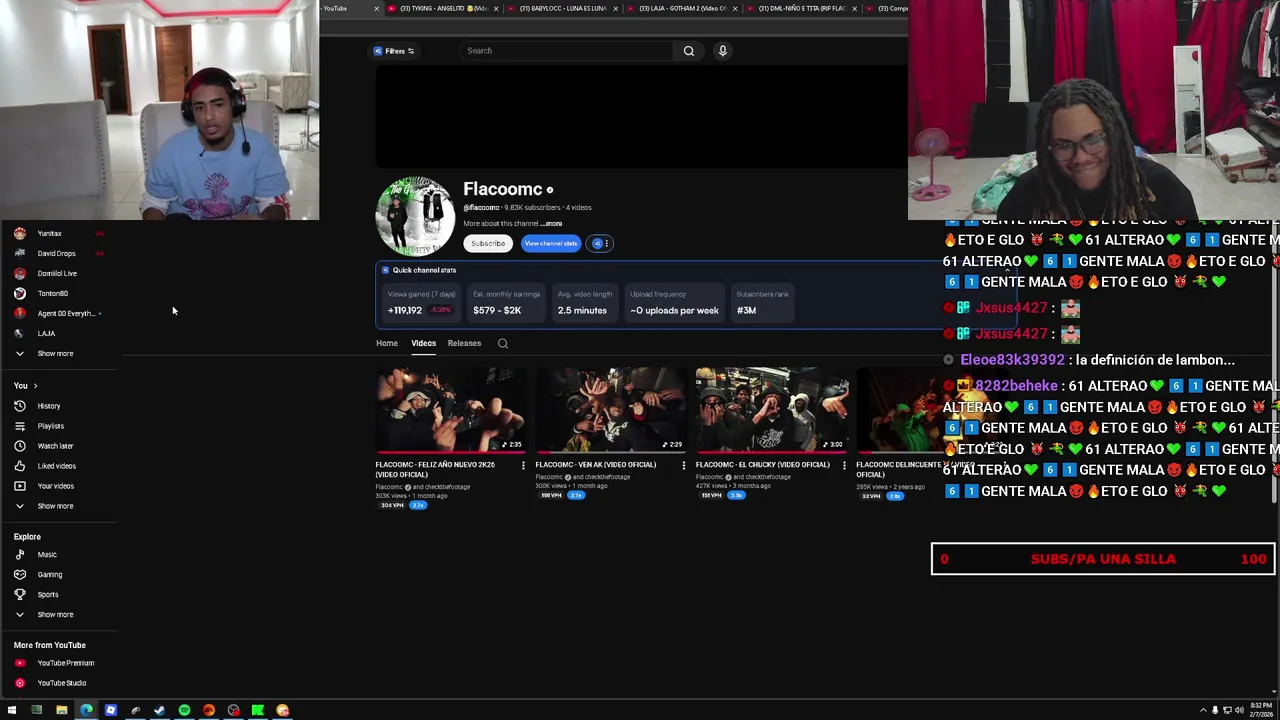
Task: Click FLACOOMC - VEN AK video title
Action: coord(596,465)
